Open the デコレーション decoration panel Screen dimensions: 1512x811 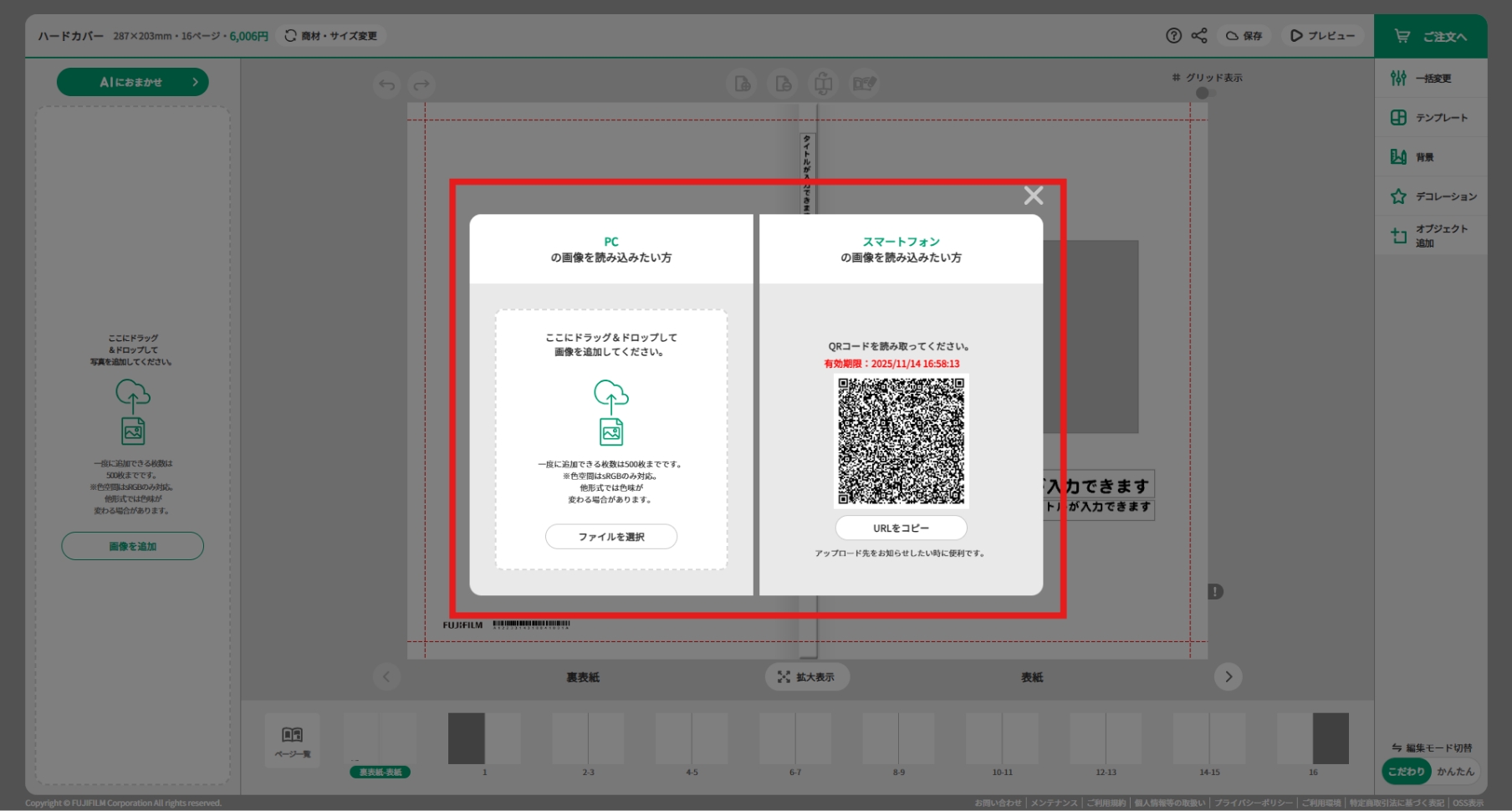click(x=1430, y=196)
